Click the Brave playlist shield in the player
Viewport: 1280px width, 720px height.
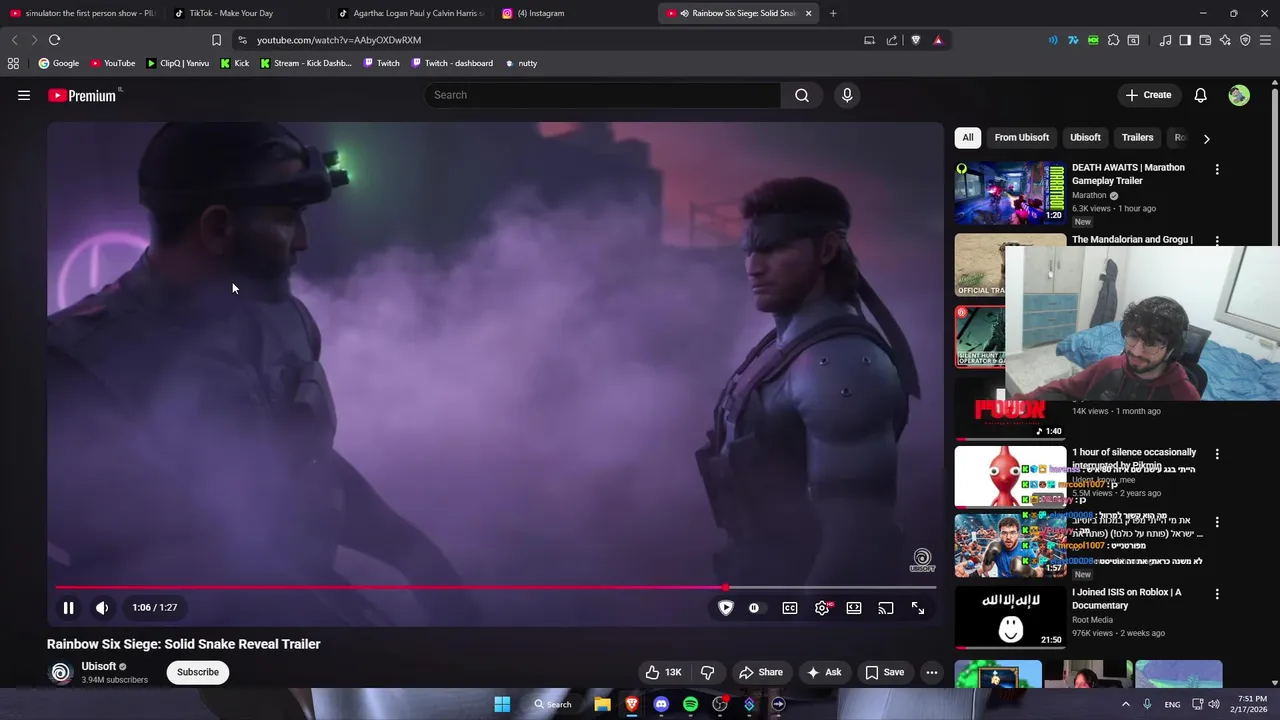726,608
